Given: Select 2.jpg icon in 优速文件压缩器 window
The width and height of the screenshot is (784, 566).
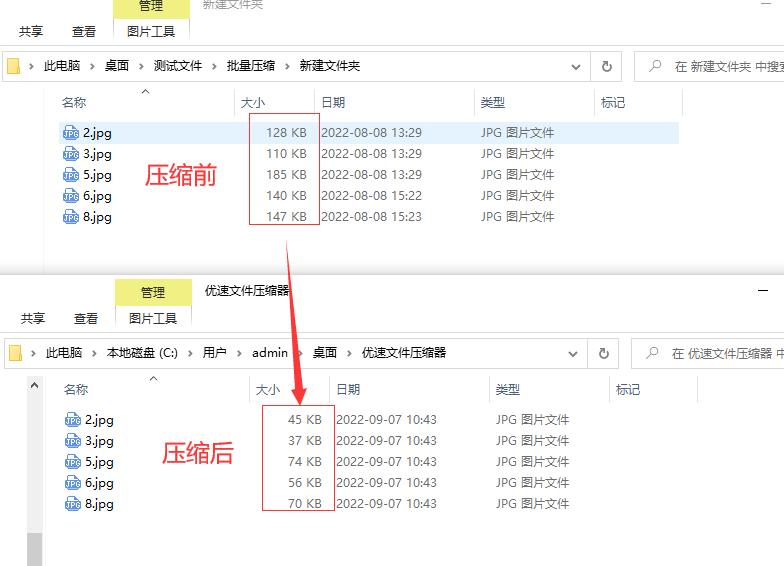Looking at the screenshot, I should [x=73, y=420].
